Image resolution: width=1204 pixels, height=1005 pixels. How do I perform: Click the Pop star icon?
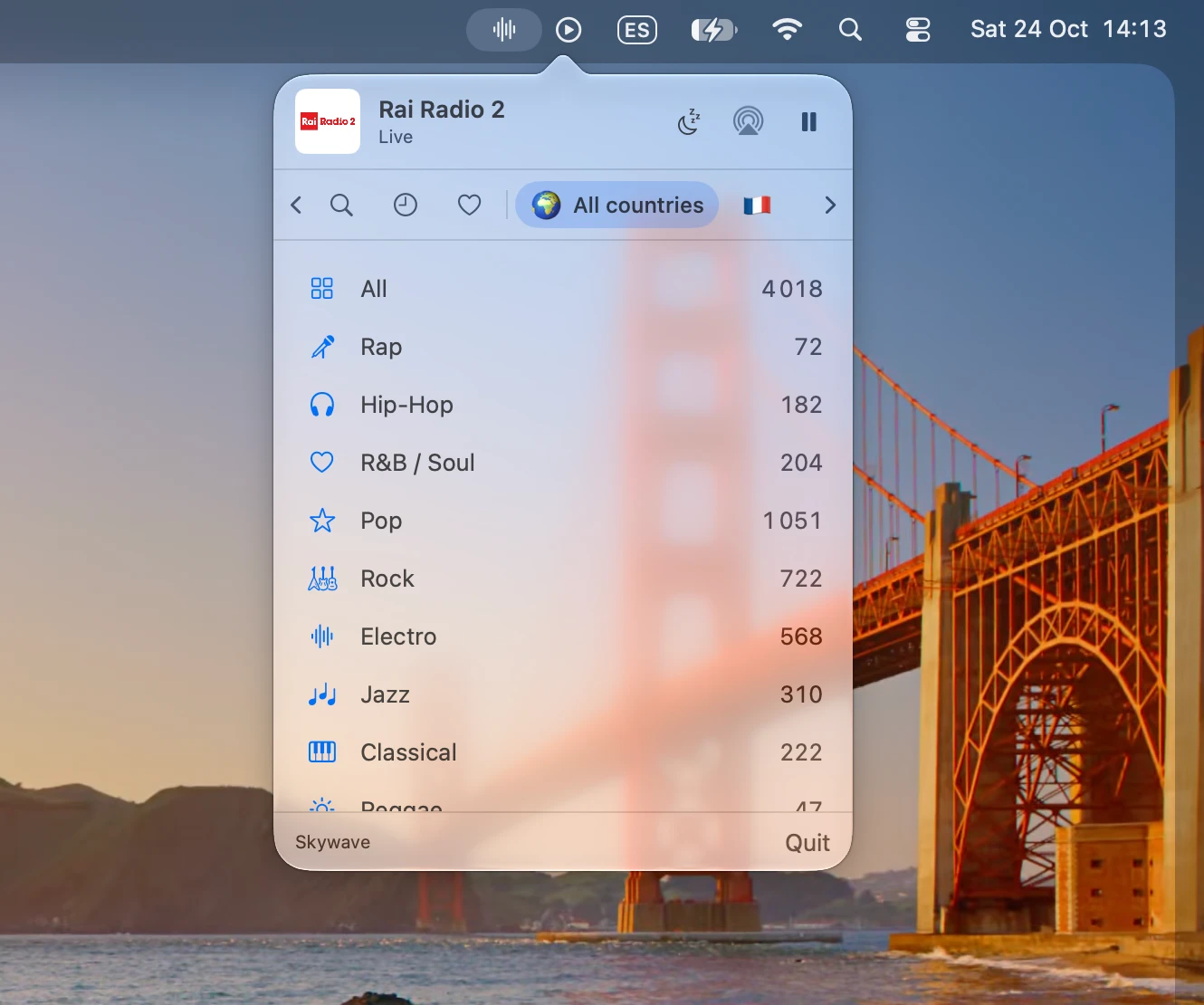pyautogui.click(x=322, y=521)
